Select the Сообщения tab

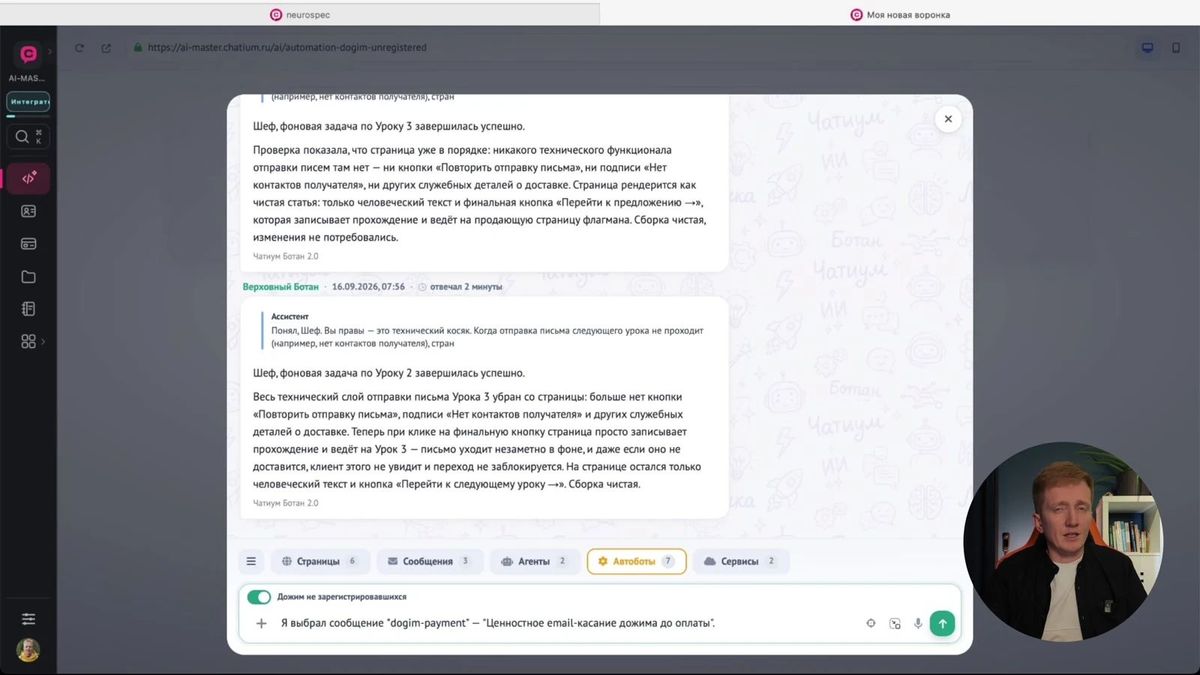click(x=429, y=561)
